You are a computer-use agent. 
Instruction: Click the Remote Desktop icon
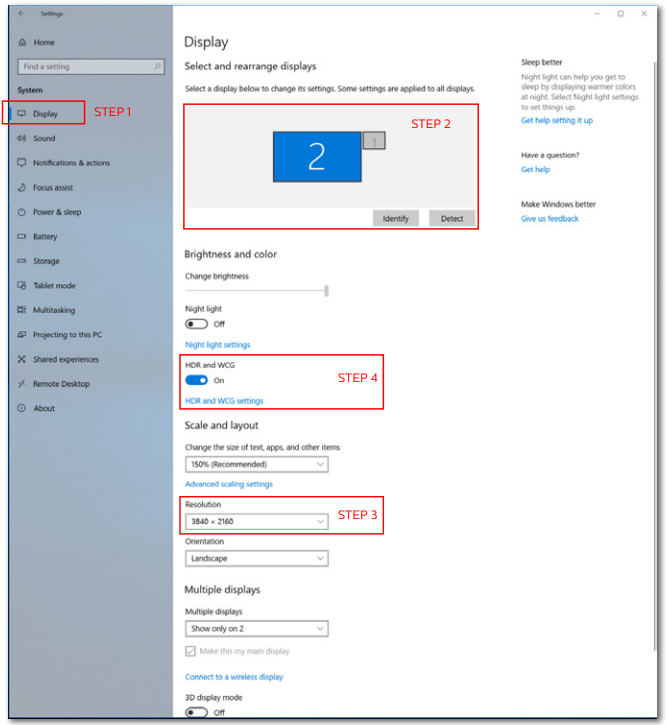coord(22,384)
